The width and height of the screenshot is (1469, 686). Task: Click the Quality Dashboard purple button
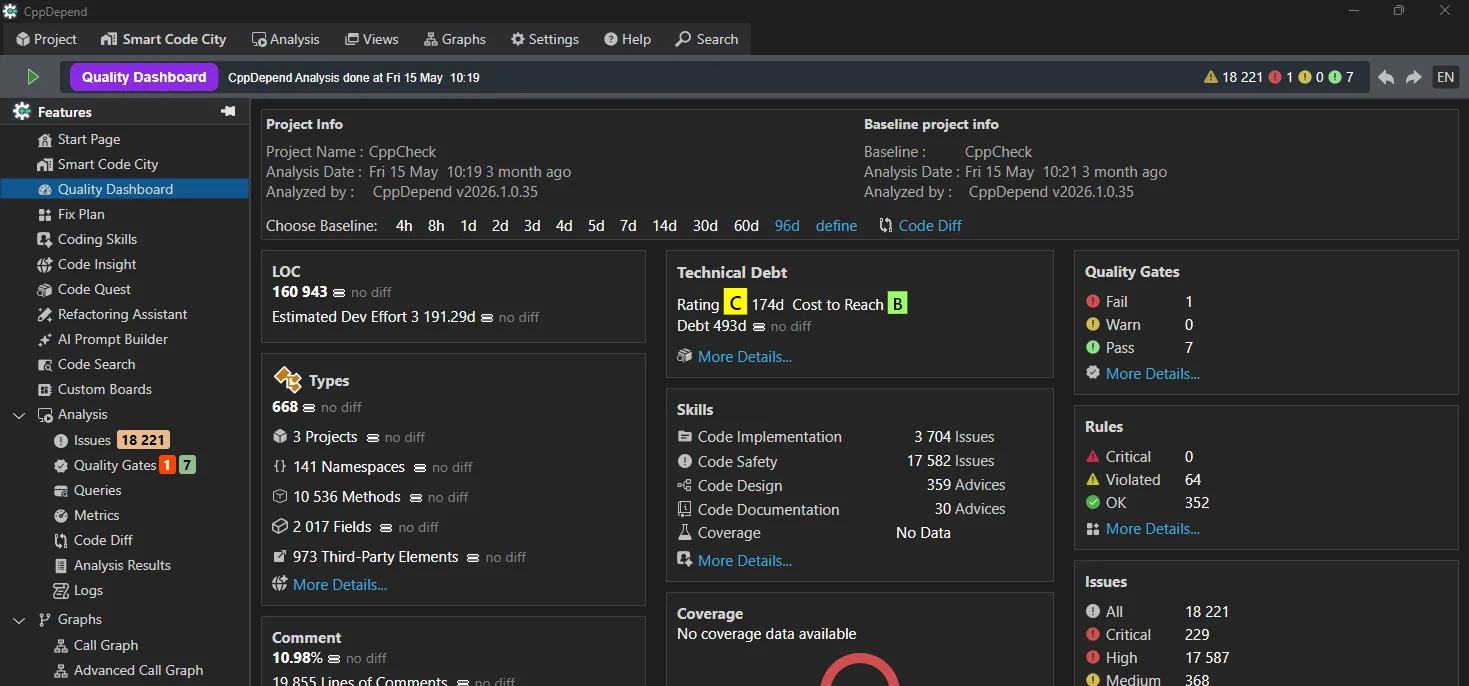[x=144, y=77]
